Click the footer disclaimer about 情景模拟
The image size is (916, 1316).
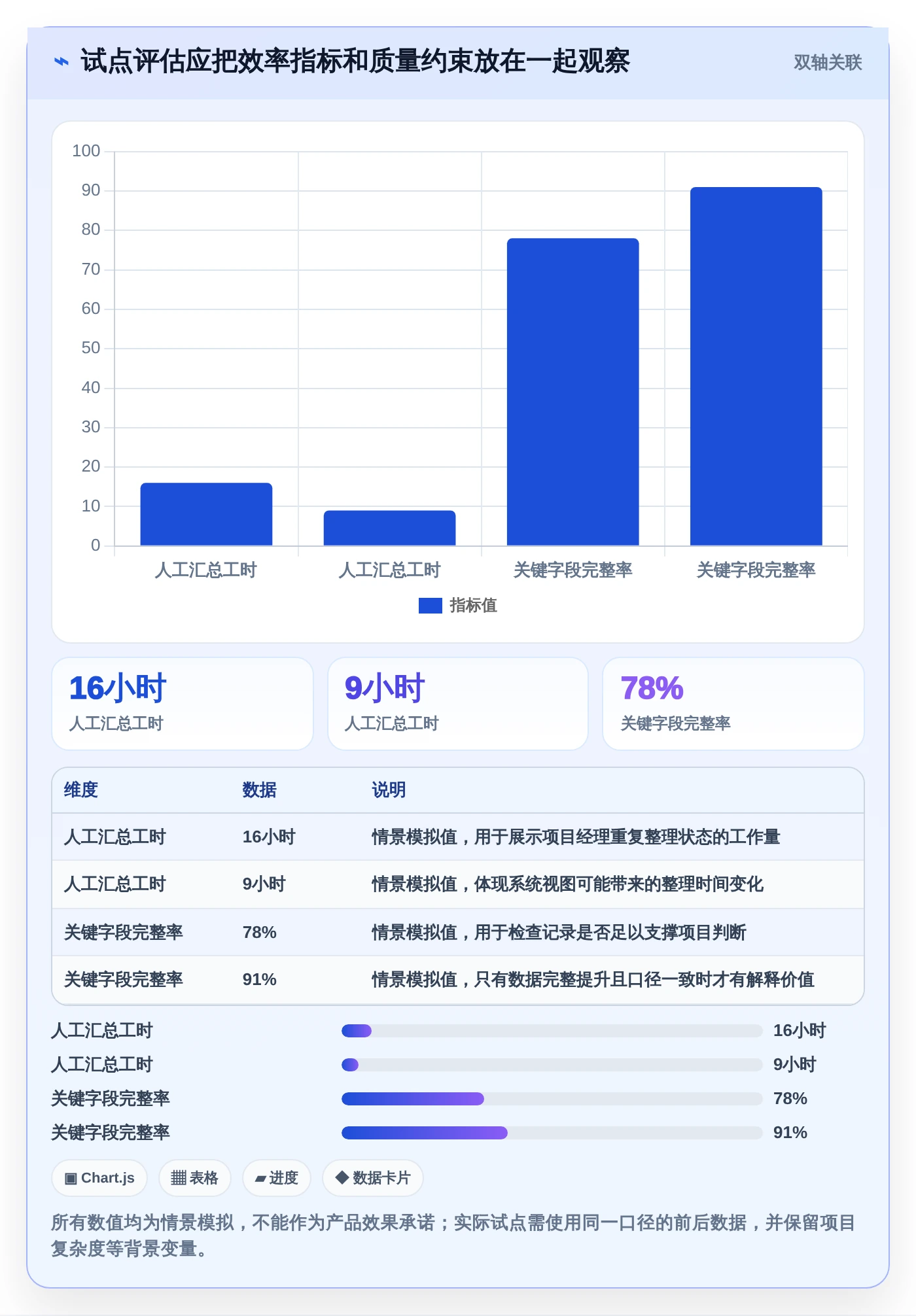pos(453,1236)
